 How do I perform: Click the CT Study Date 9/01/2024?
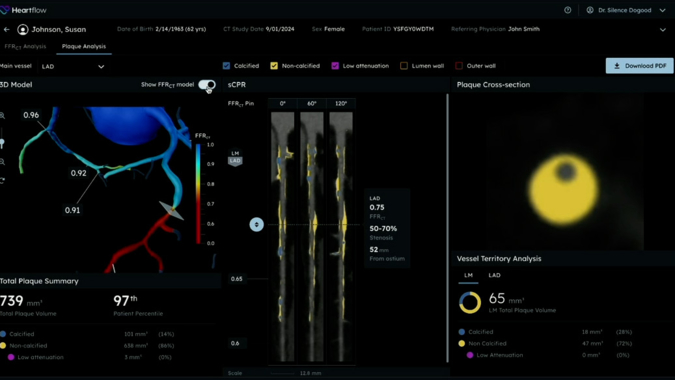[259, 29]
